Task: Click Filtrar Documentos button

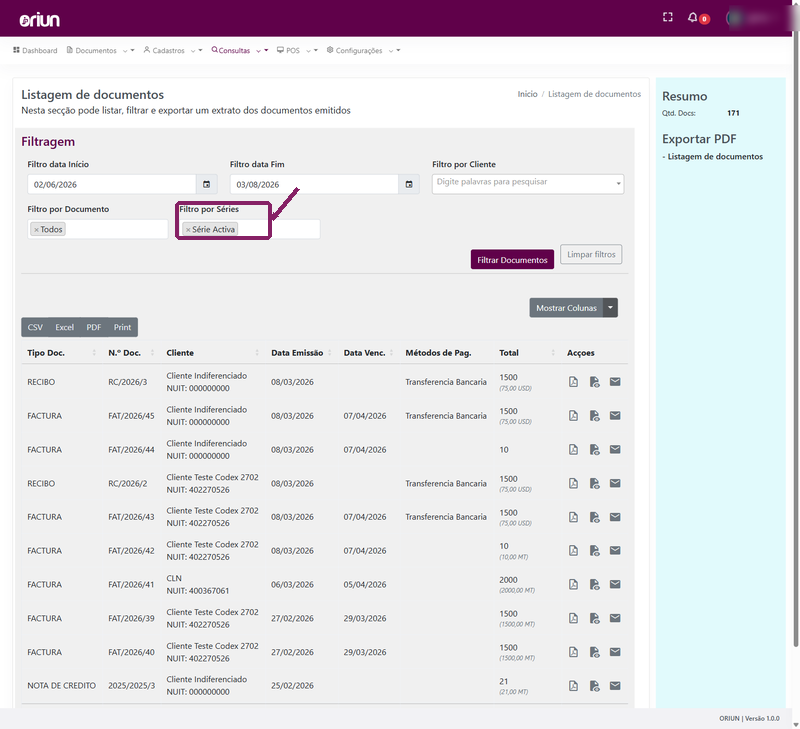Action: click(x=512, y=260)
